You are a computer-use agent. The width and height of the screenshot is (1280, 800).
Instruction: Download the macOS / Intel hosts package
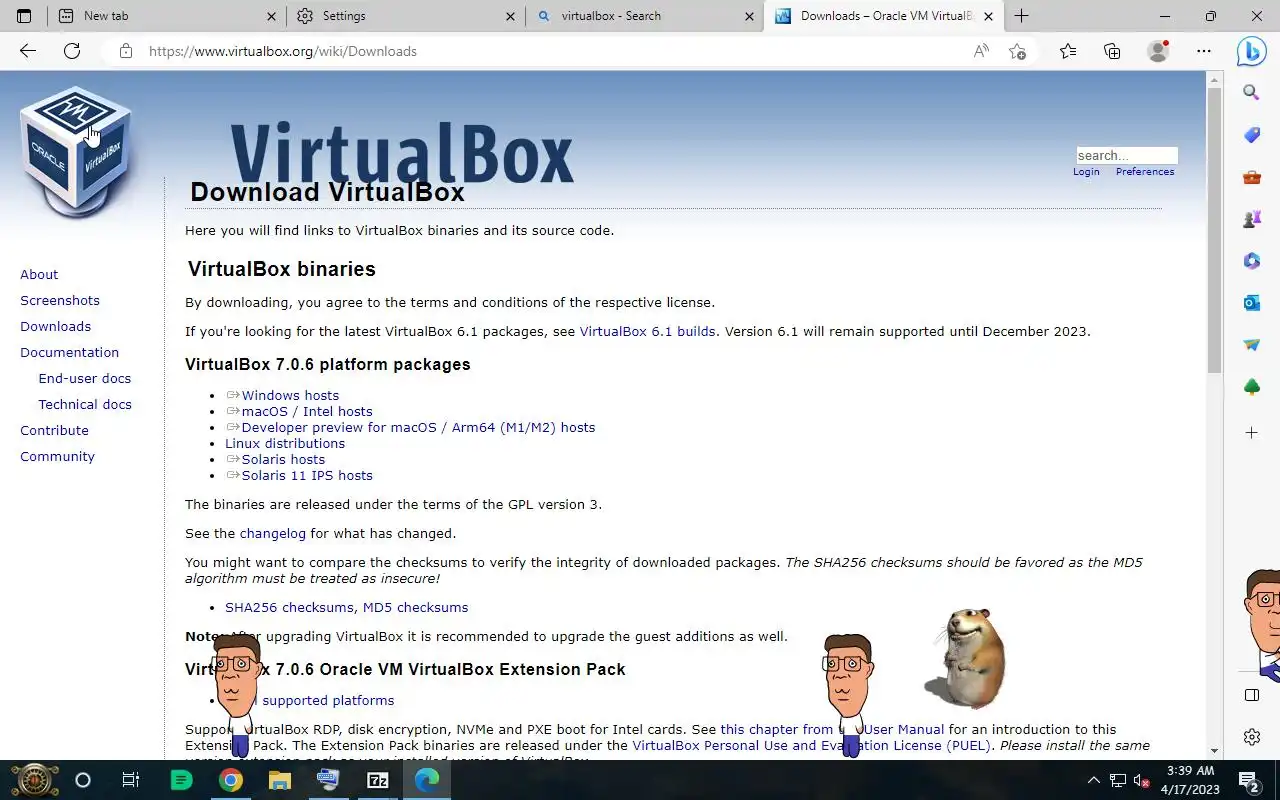coord(307,411)
